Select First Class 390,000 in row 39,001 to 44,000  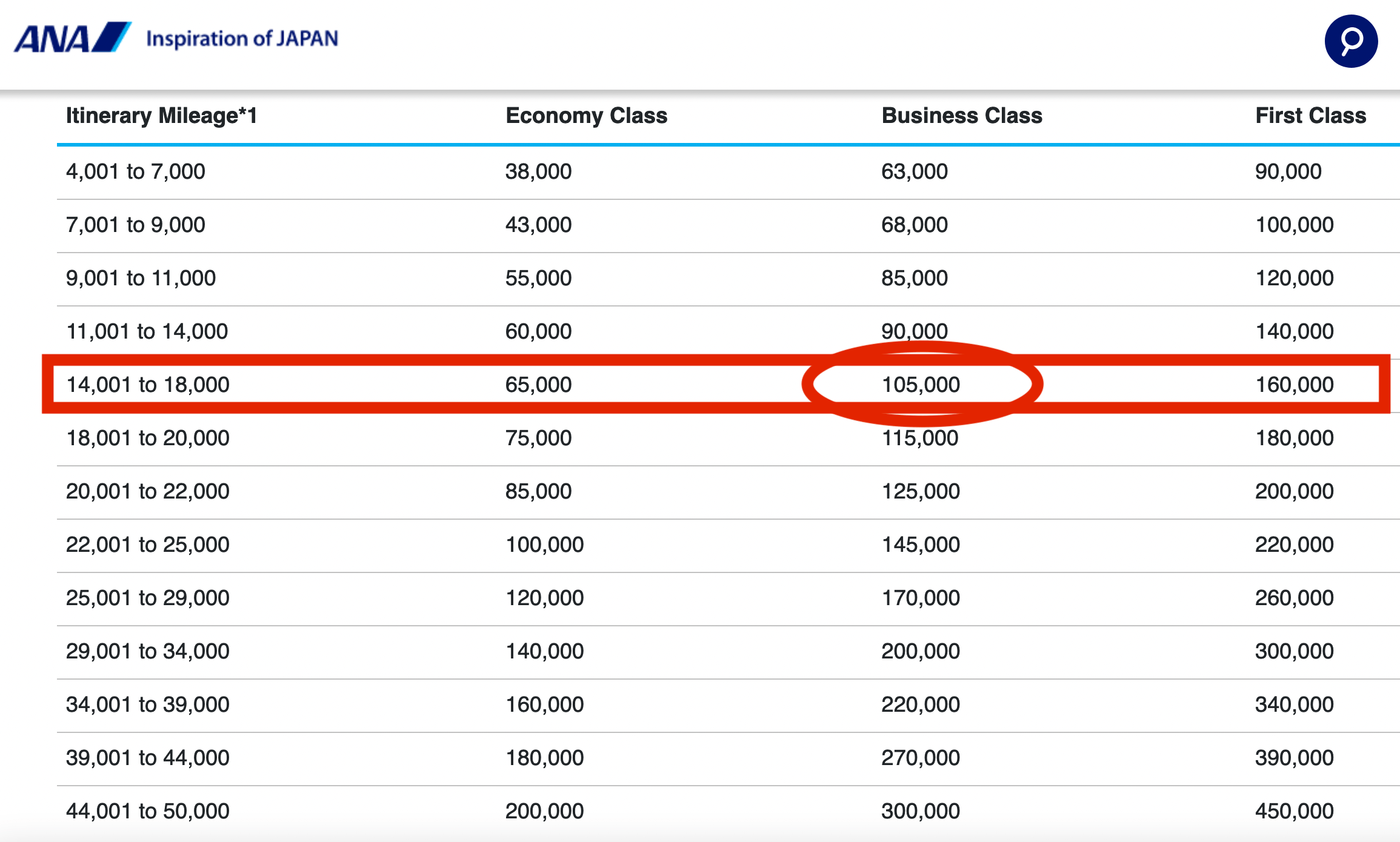point(1295,758)
